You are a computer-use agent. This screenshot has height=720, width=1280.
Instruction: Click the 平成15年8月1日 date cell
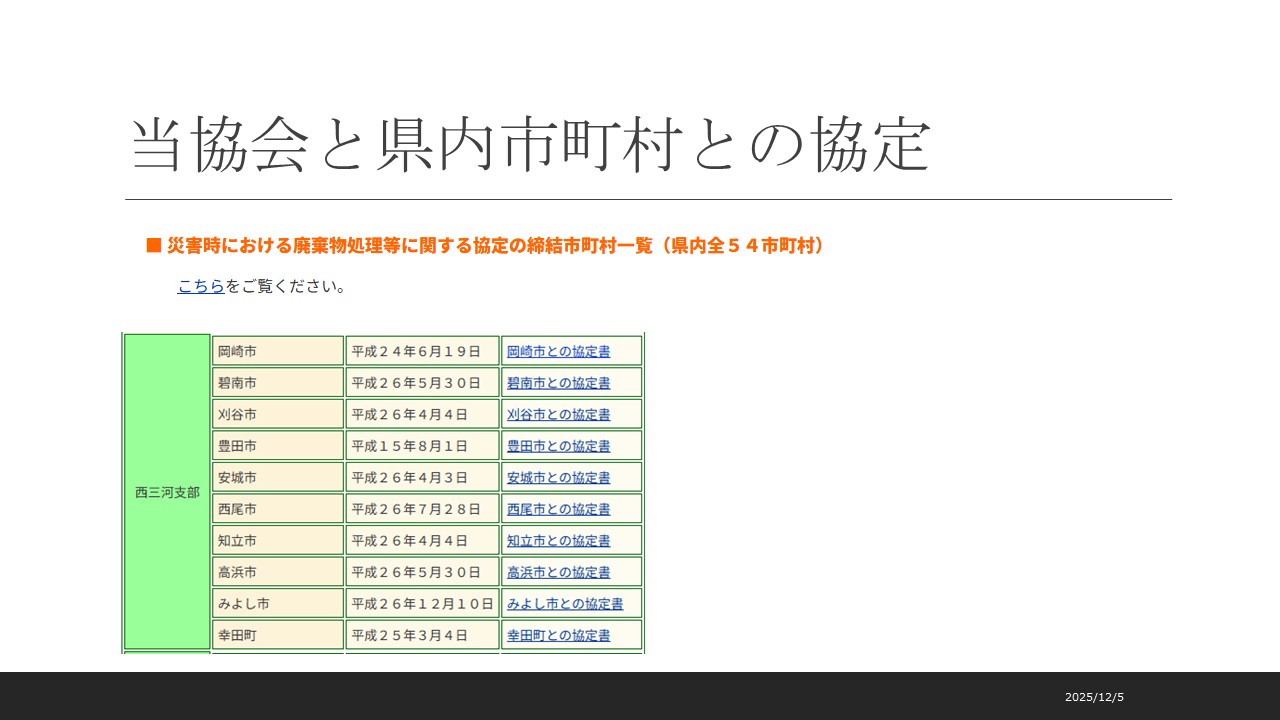pyautogui.click(x=421, y=446)
